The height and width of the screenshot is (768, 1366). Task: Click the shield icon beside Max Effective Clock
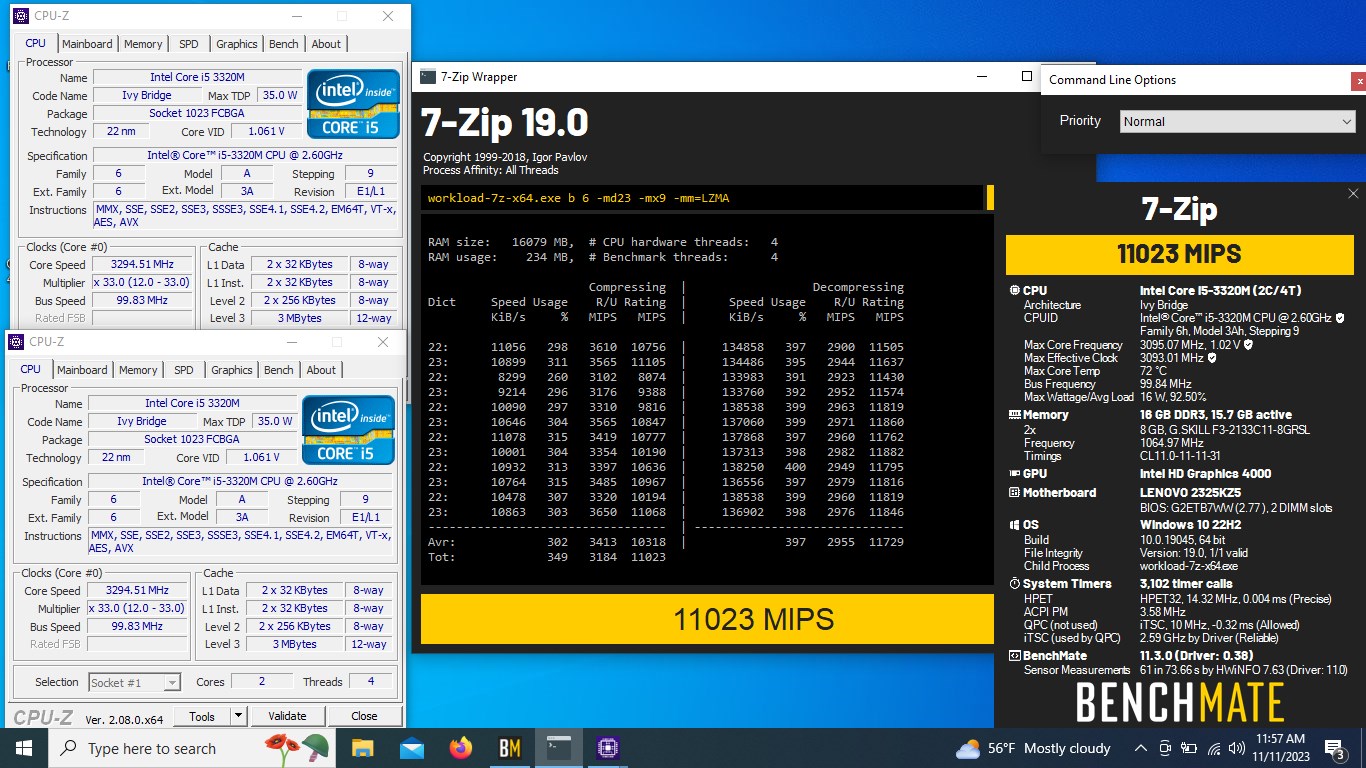click(x=1212, y=358)
